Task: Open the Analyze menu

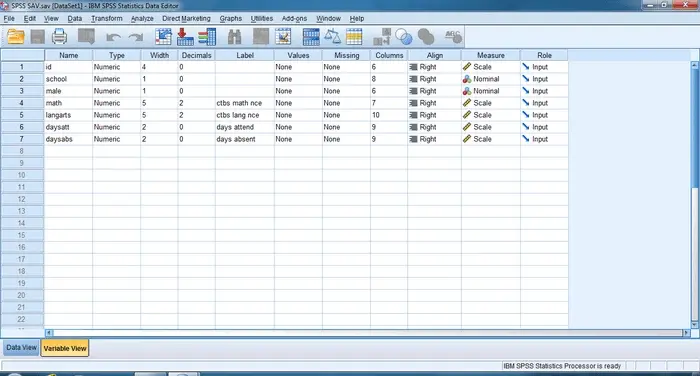Action: (x=142, y=18)
